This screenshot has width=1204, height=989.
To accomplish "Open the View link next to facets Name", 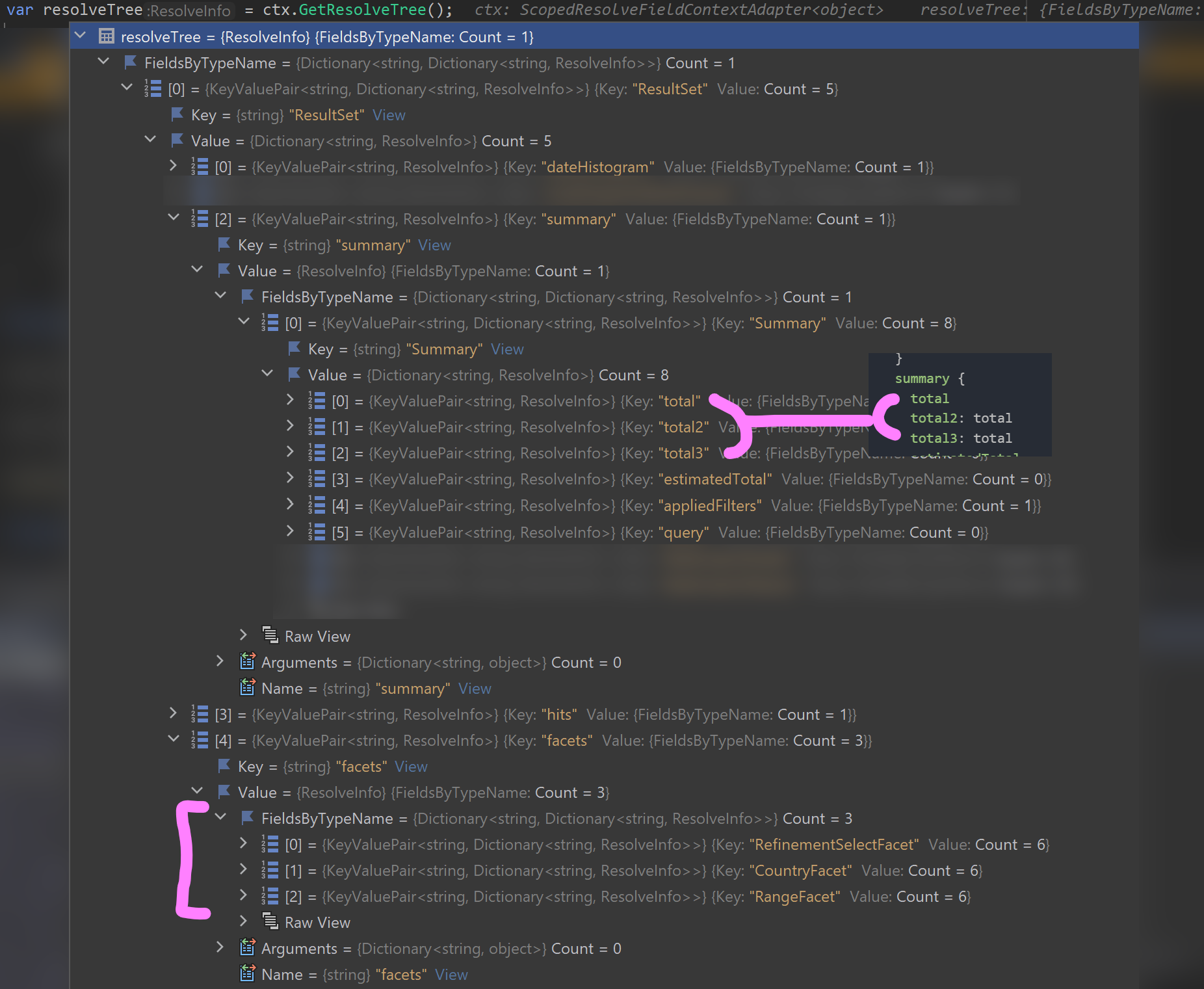I will [451, 974].
